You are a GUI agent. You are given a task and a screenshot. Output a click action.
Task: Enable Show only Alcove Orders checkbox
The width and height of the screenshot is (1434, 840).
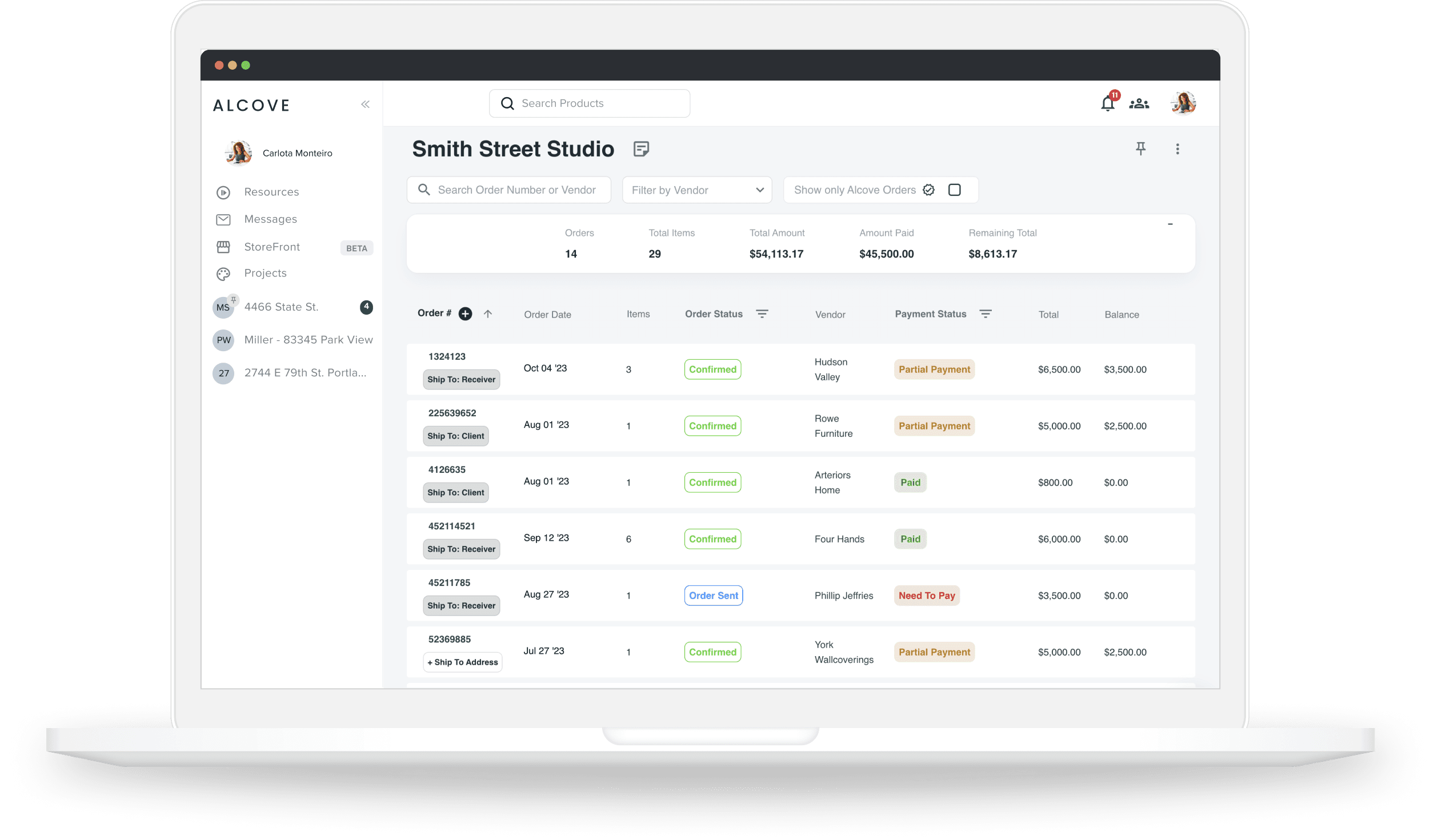(954, 190)
